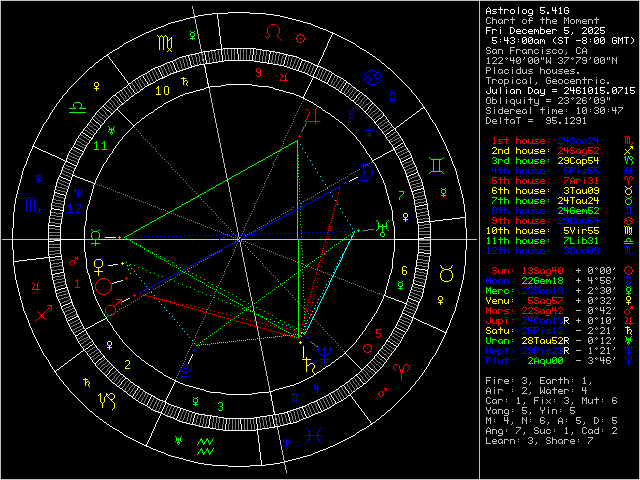
Task: Select the Saturn glyph in the sidebar Satu row
Action: pos(629,331)
